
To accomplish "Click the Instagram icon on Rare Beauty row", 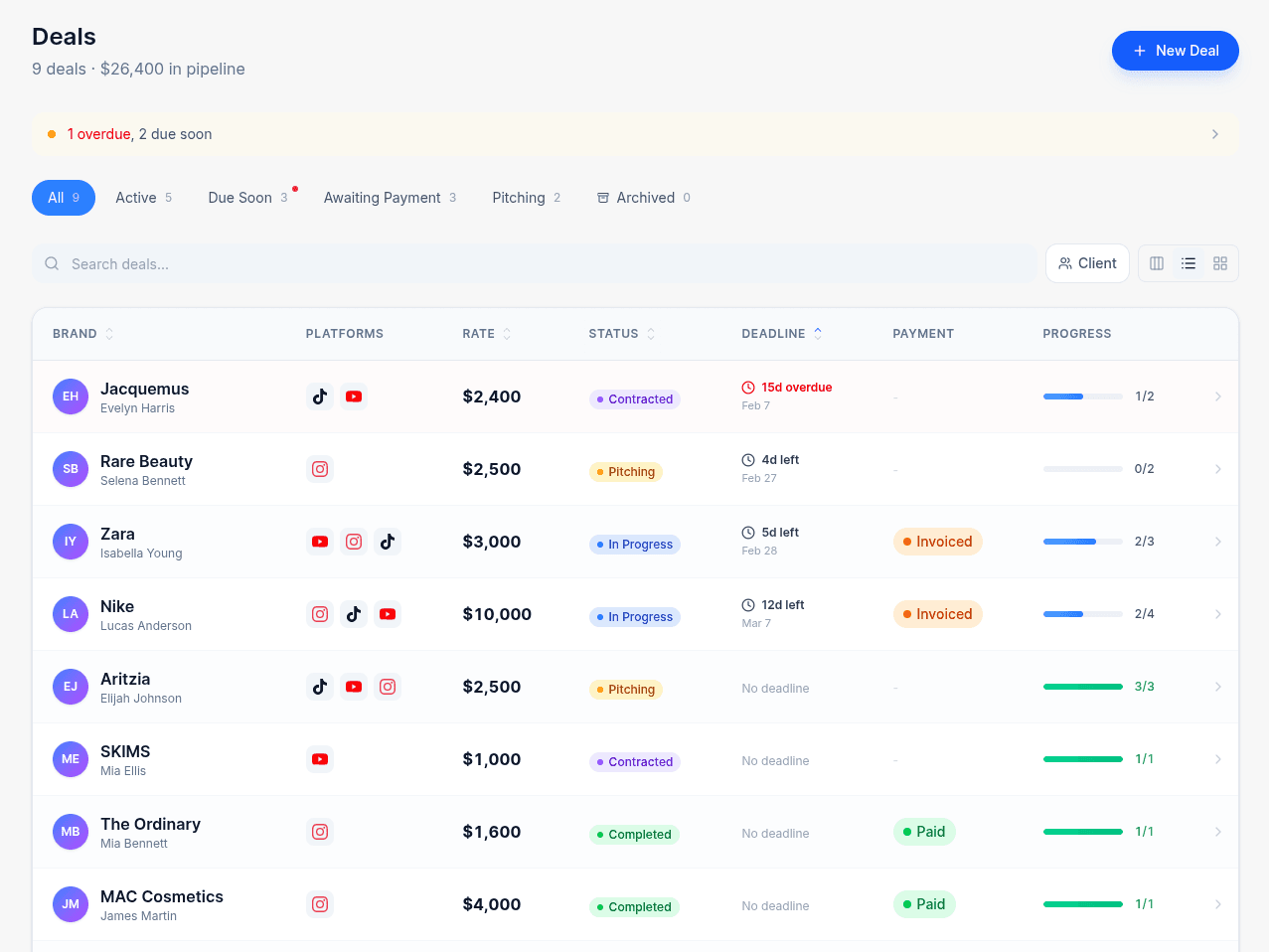I will coord(320,468).
